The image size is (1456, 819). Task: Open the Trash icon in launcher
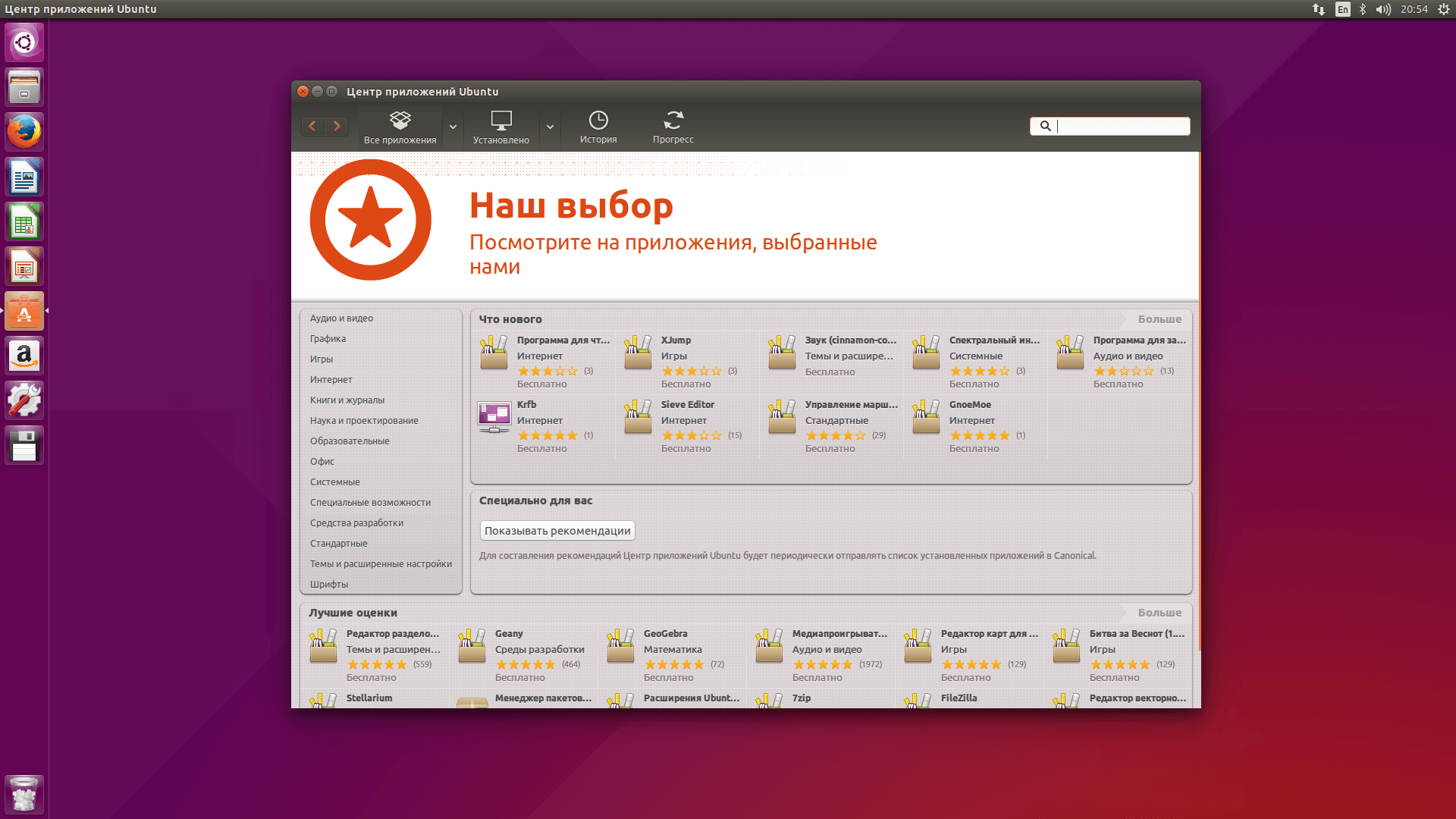coord(24,794)
